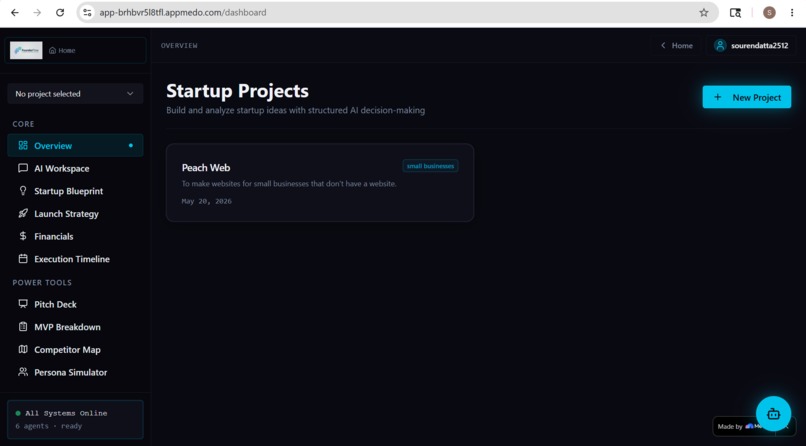Click the 'May 20, 2026' project date
The width and height of the screenshot is (806, 446).
207,201
